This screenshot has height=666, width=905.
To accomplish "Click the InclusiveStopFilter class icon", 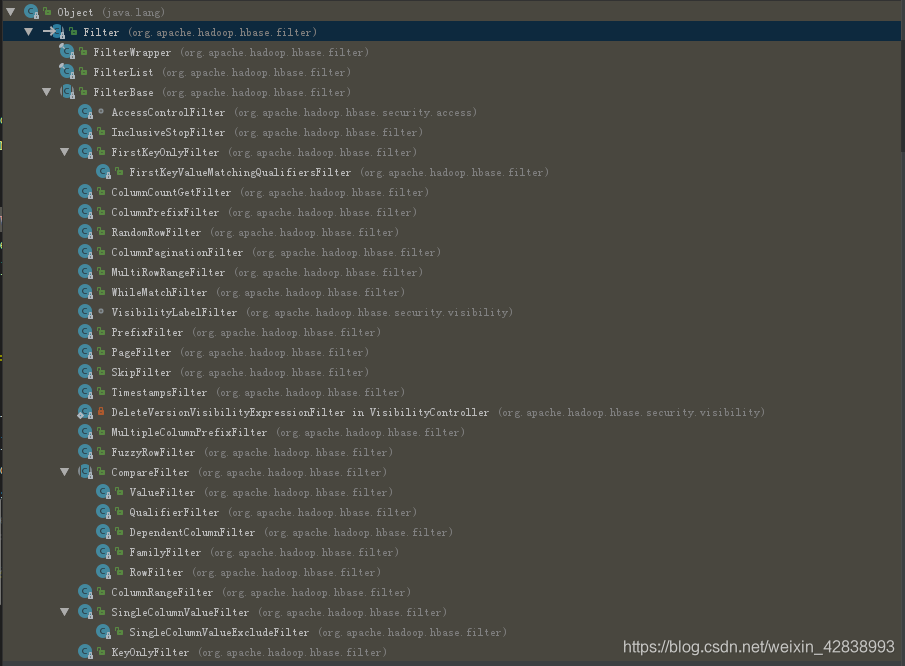I will tap(85, 132).
